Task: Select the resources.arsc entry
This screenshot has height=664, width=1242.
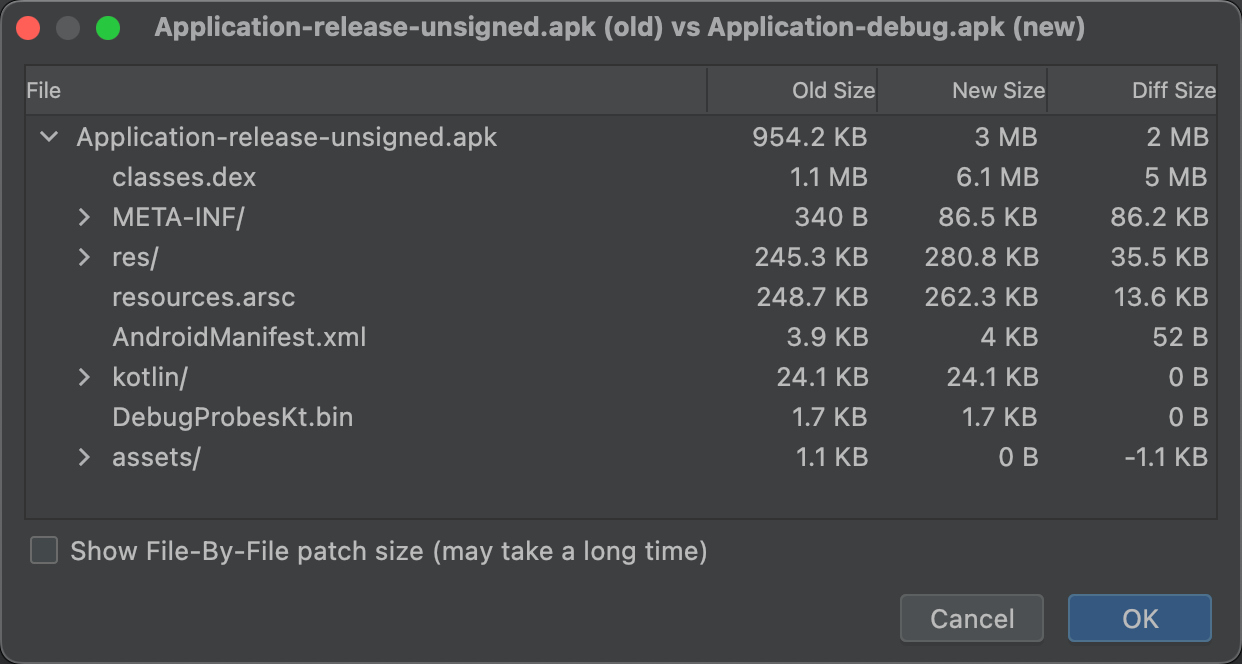Action: pyautogui.click(x=204, y=297)
